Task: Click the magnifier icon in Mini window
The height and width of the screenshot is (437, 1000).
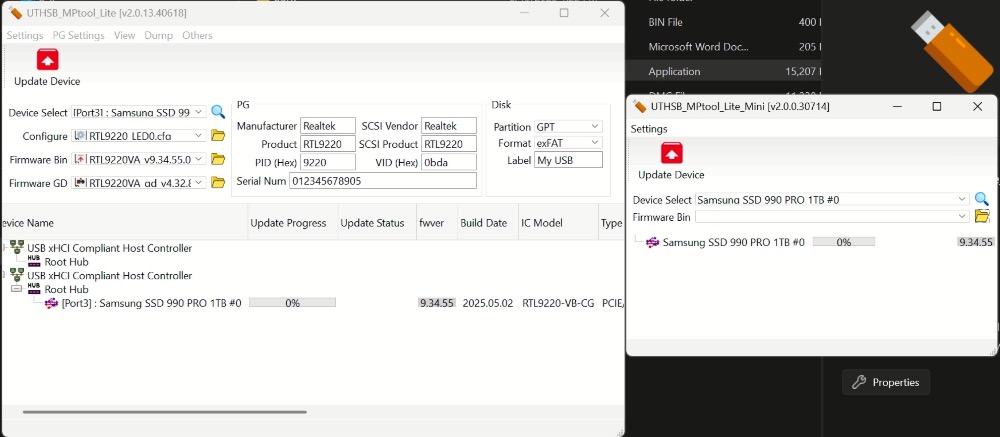Action: [982, 200]
